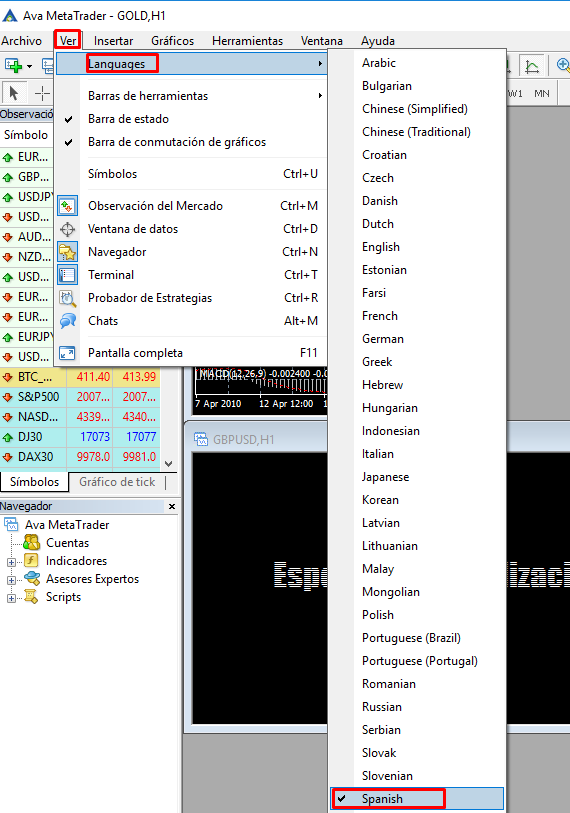
Task: Click the chart shift toolbar icon
Action: [x=532, y=66]
